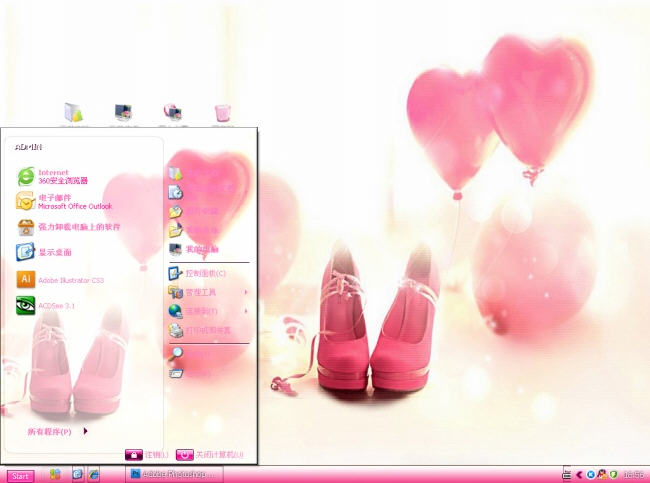
Task: Click the green shield security tray icon
Action: point(614,475)
